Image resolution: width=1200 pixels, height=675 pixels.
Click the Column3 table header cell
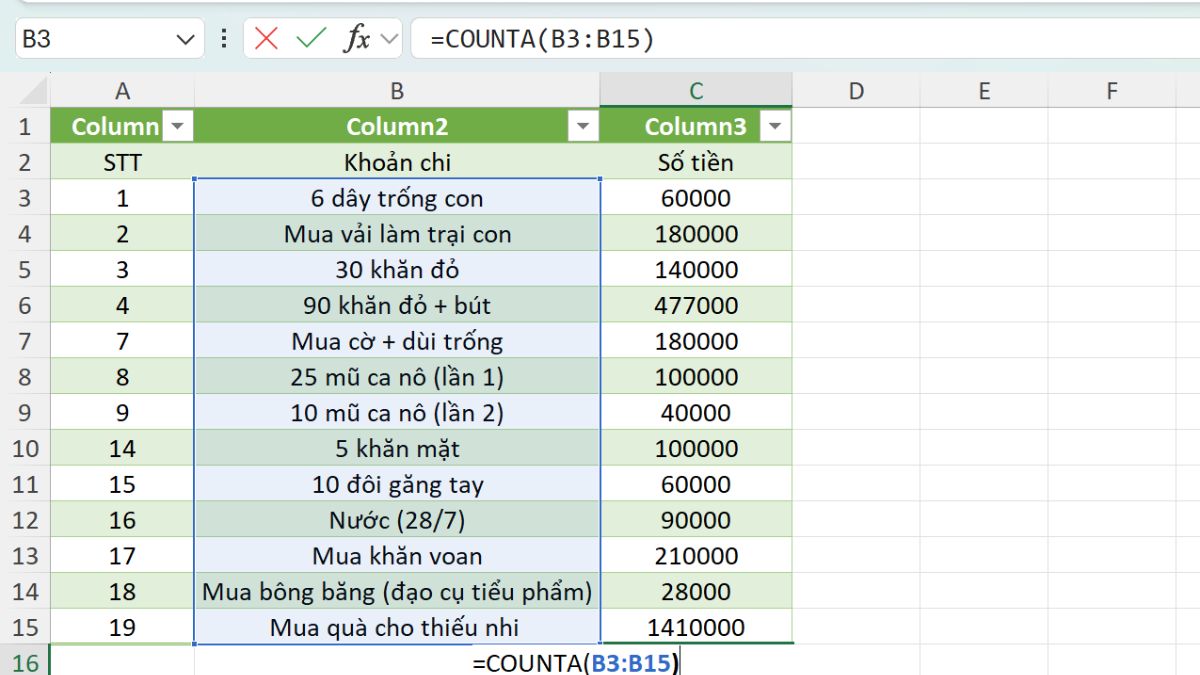[696, 126]
